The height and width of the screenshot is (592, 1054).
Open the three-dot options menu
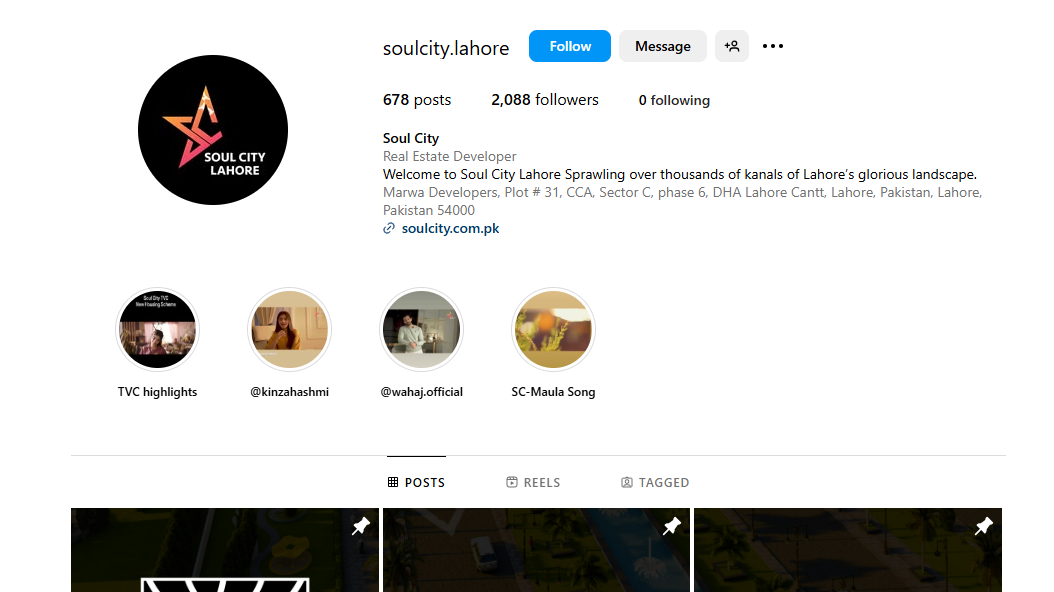(772, 46)
